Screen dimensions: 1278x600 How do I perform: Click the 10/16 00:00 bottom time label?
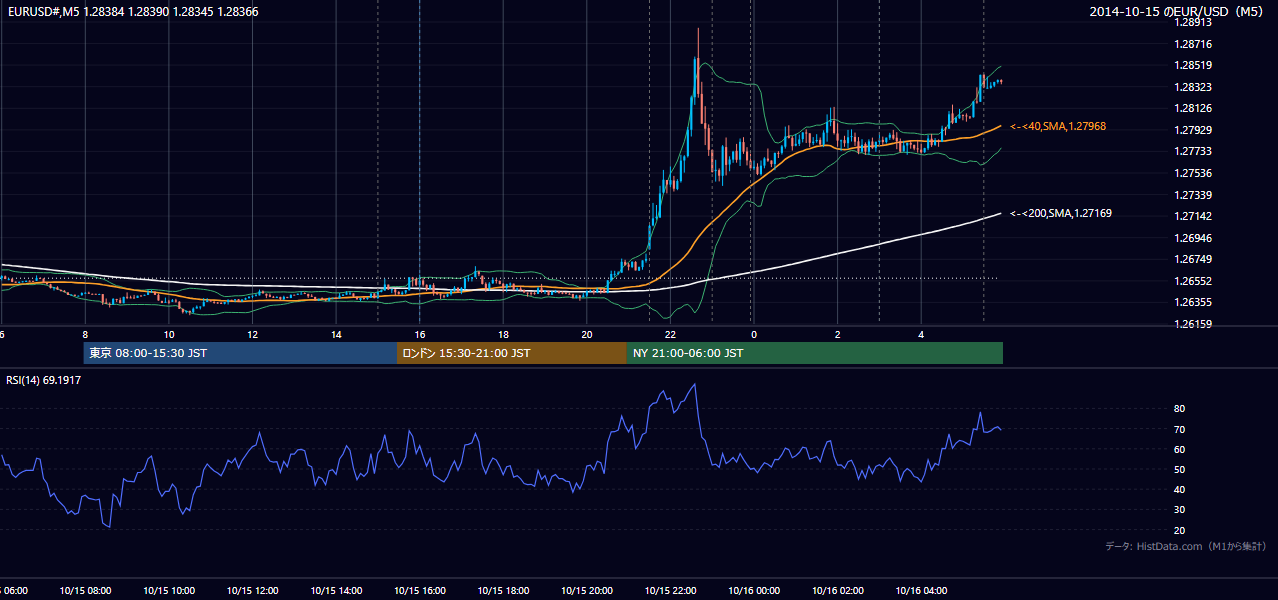pos(753,591)
